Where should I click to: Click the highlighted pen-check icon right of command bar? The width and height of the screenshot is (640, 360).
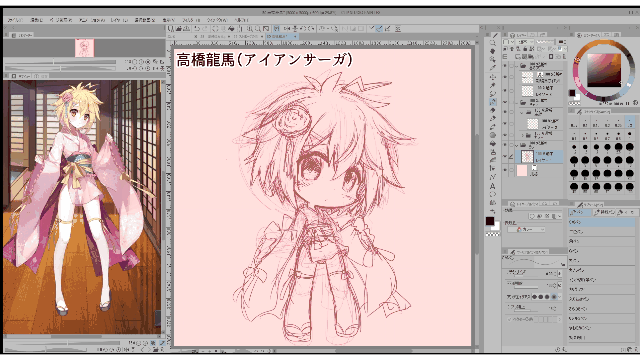click(x=379, y=29)
